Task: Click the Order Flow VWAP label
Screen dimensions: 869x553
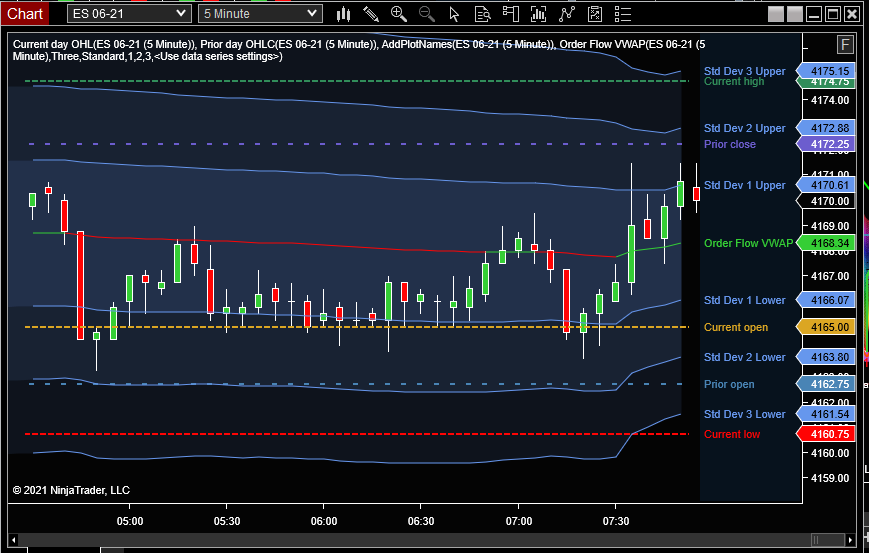Action: coord(748,243)
